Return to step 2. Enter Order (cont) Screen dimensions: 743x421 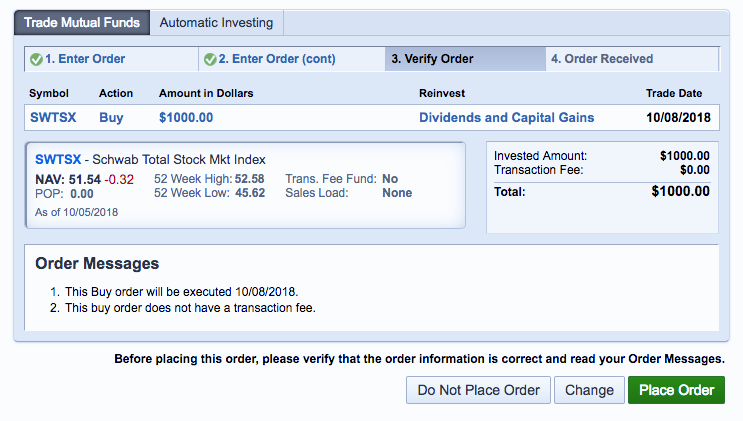pos(272,59)
